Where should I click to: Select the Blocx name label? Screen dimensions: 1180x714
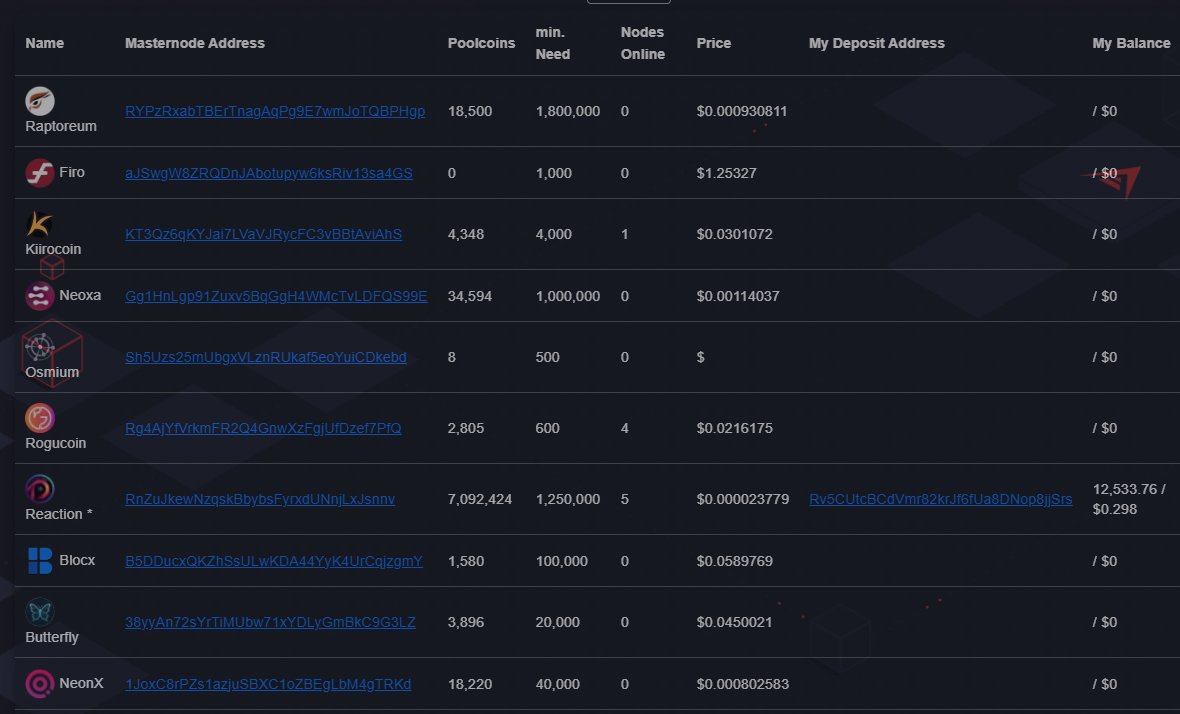click(x=77, y=561)
